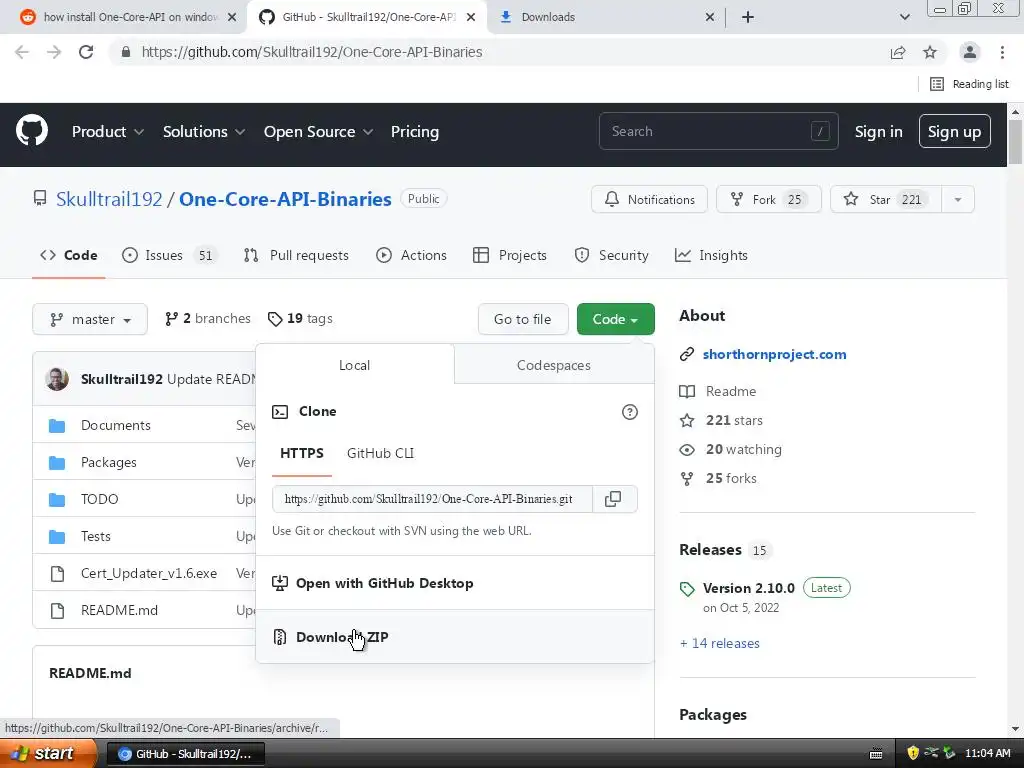Open the Reading list
The image size is (1024, 768).
coord(969,84)
